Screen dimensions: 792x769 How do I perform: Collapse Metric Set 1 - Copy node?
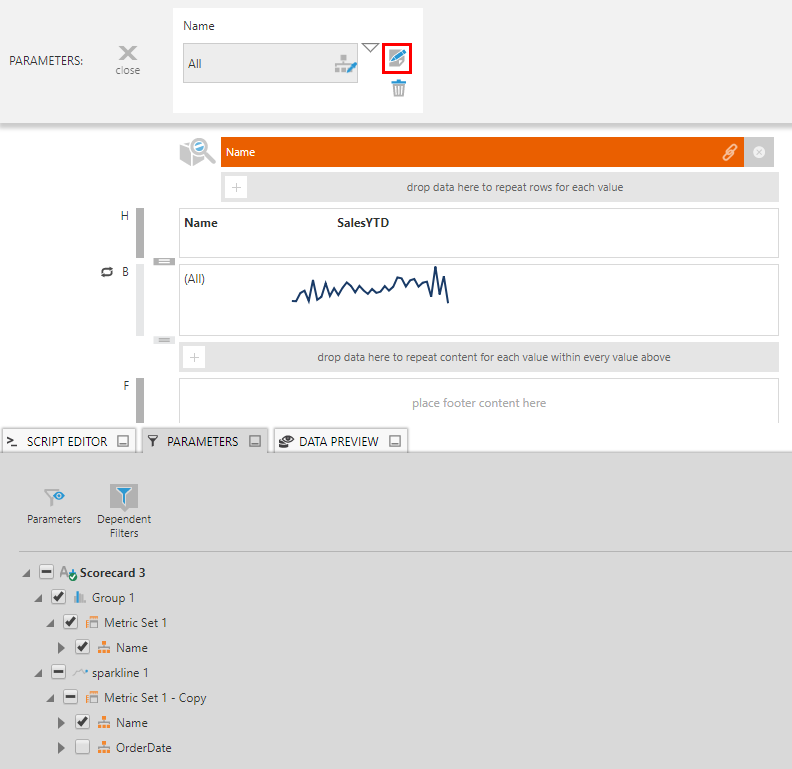point(51,699)
